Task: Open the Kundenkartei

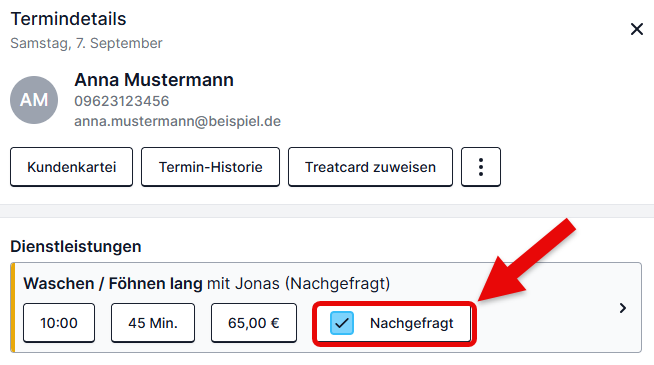Action: point(71,167)
